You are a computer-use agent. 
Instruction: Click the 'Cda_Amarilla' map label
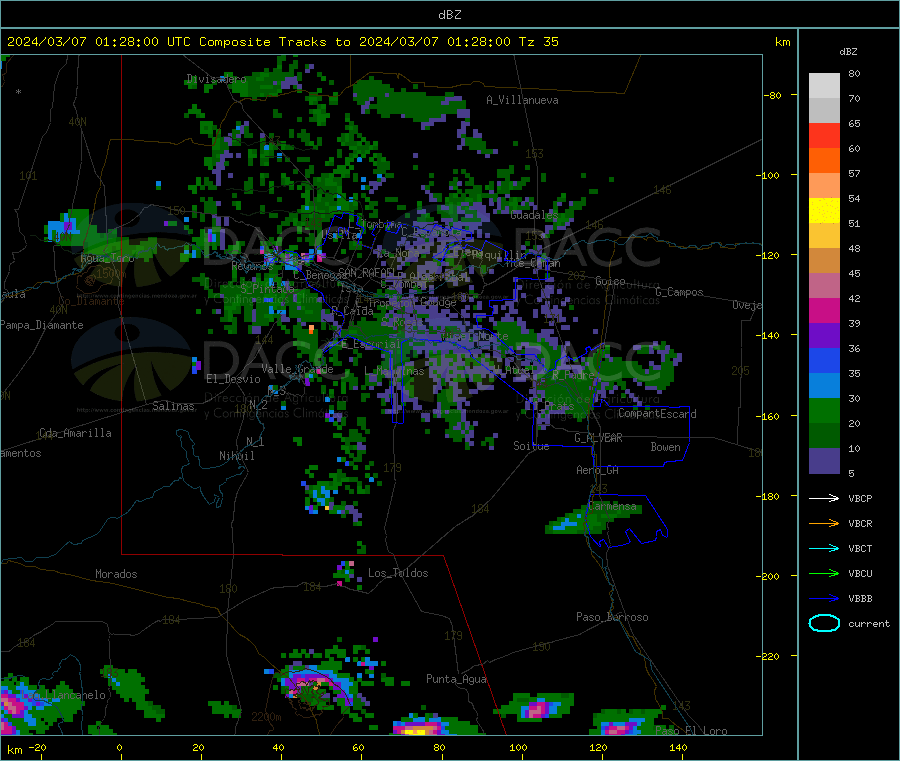(75, 433)
